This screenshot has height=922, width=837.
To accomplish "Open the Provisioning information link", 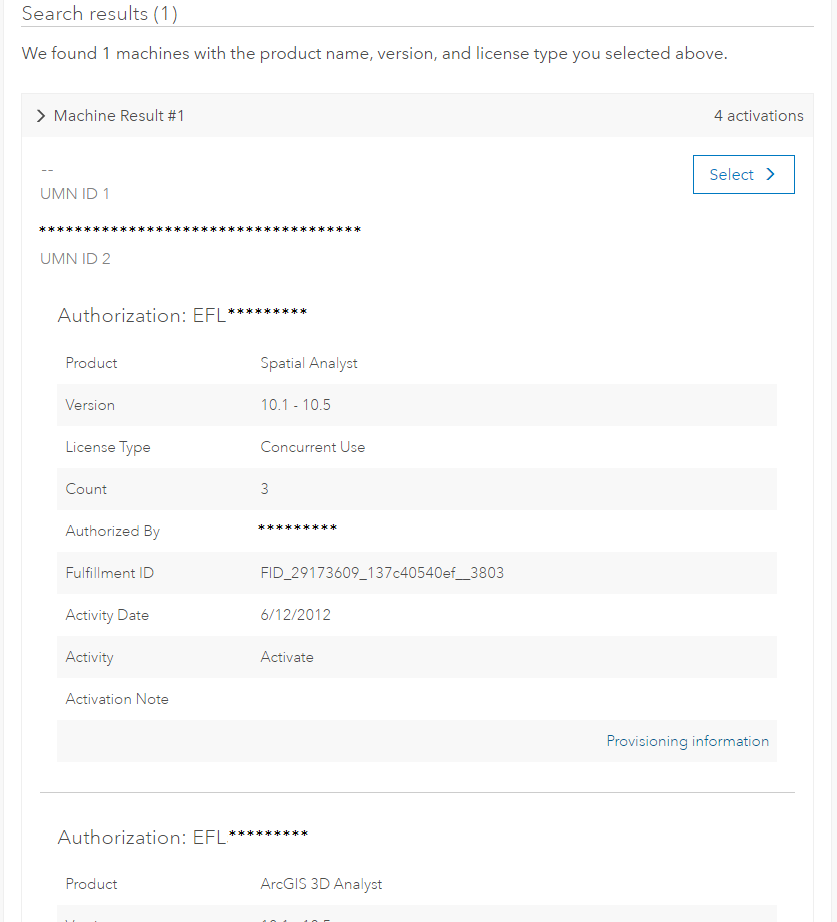I will point(688,741).
